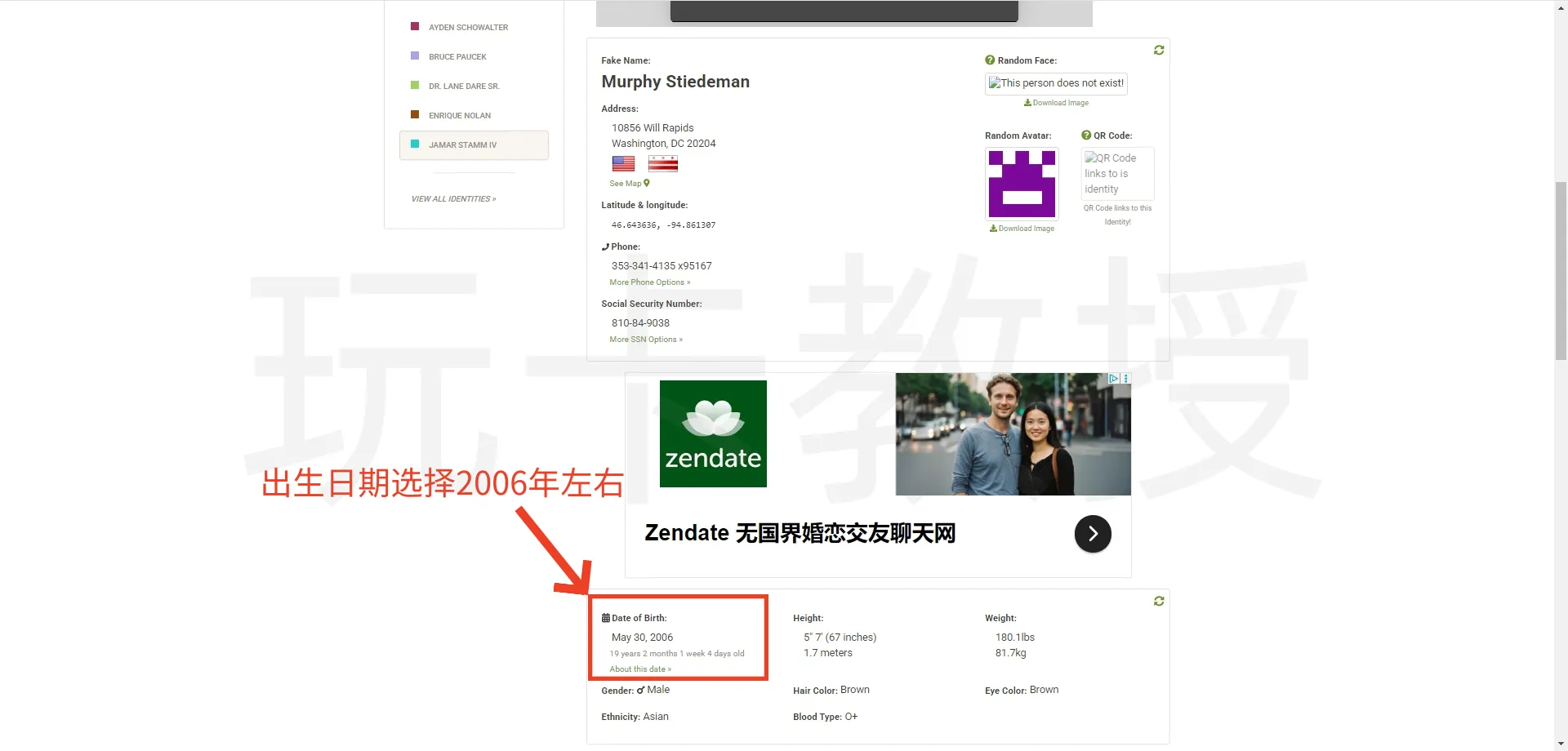Open More Phone Options link

click(649, 282)
